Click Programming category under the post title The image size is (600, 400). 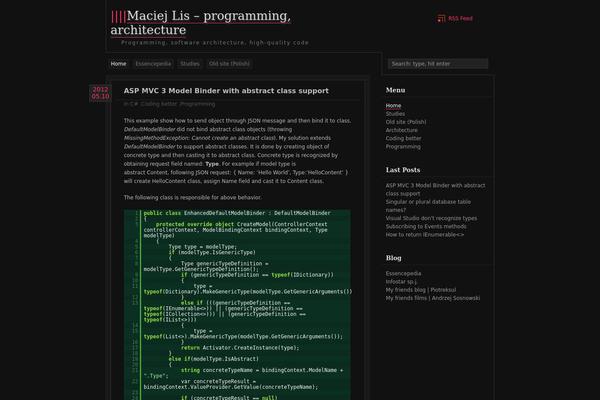coord(197,104)
